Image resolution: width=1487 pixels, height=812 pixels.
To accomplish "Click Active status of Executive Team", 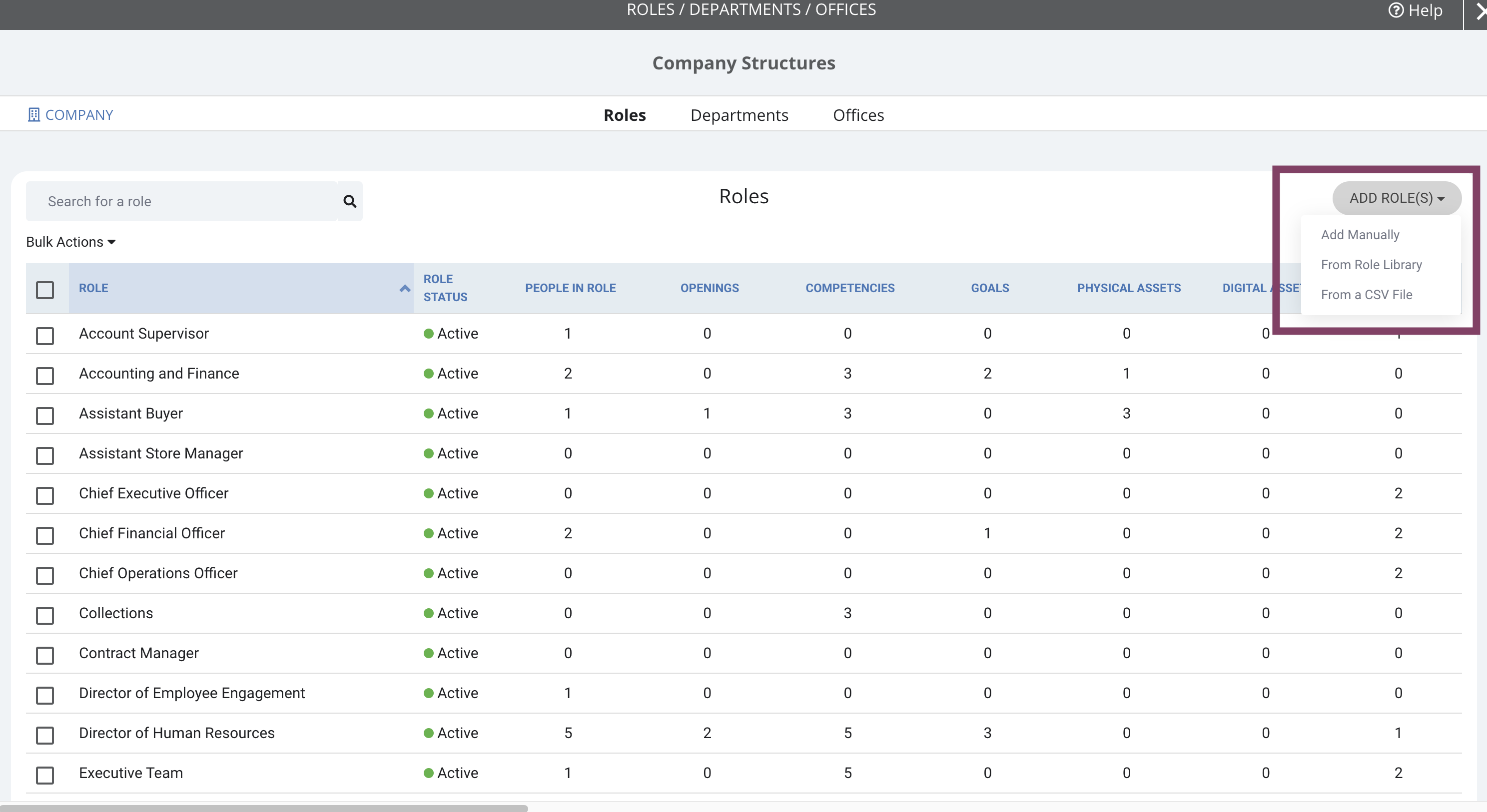I will pyautogui.click(x=451, y=773).
